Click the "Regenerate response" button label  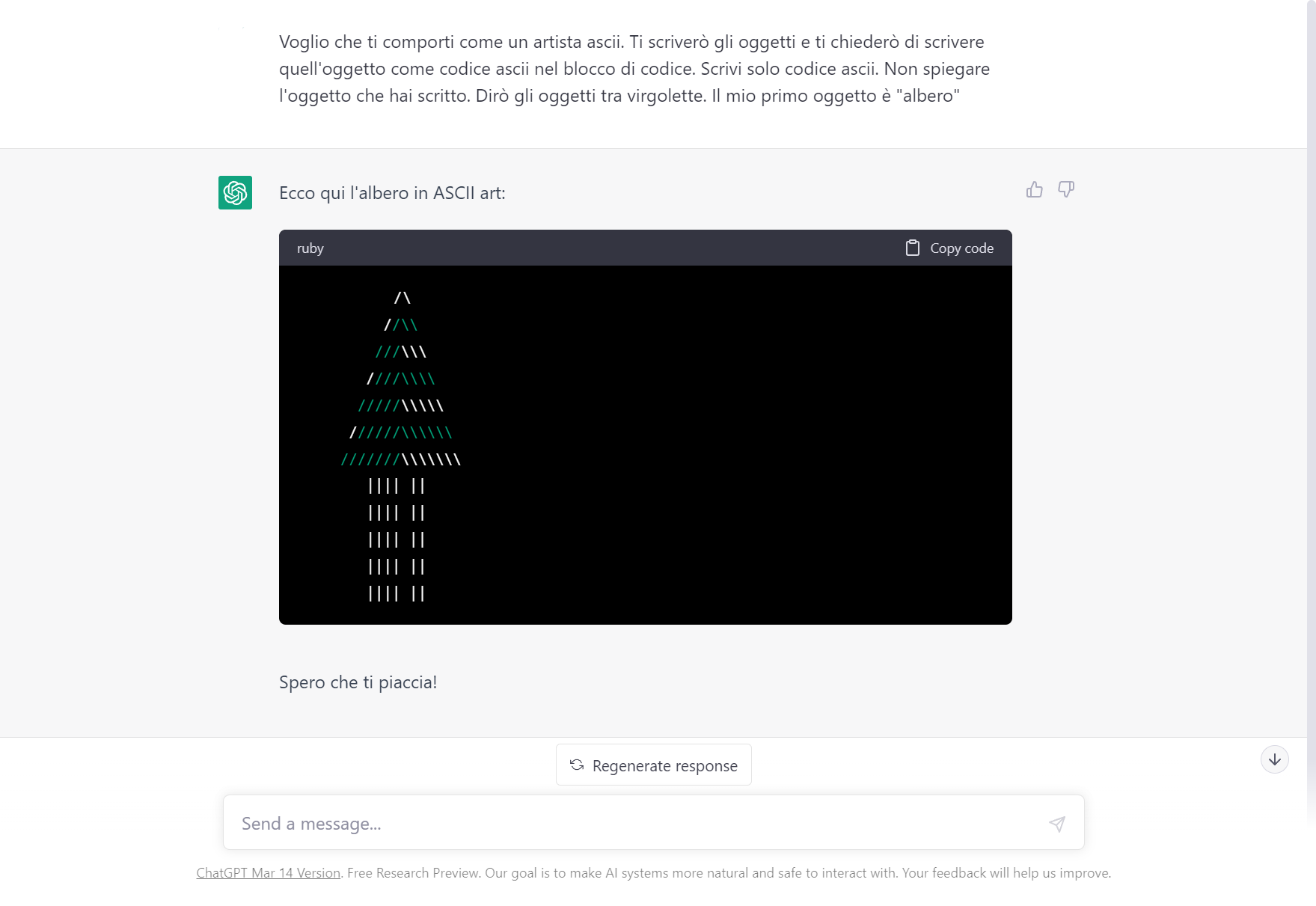[x=664, y=765]
